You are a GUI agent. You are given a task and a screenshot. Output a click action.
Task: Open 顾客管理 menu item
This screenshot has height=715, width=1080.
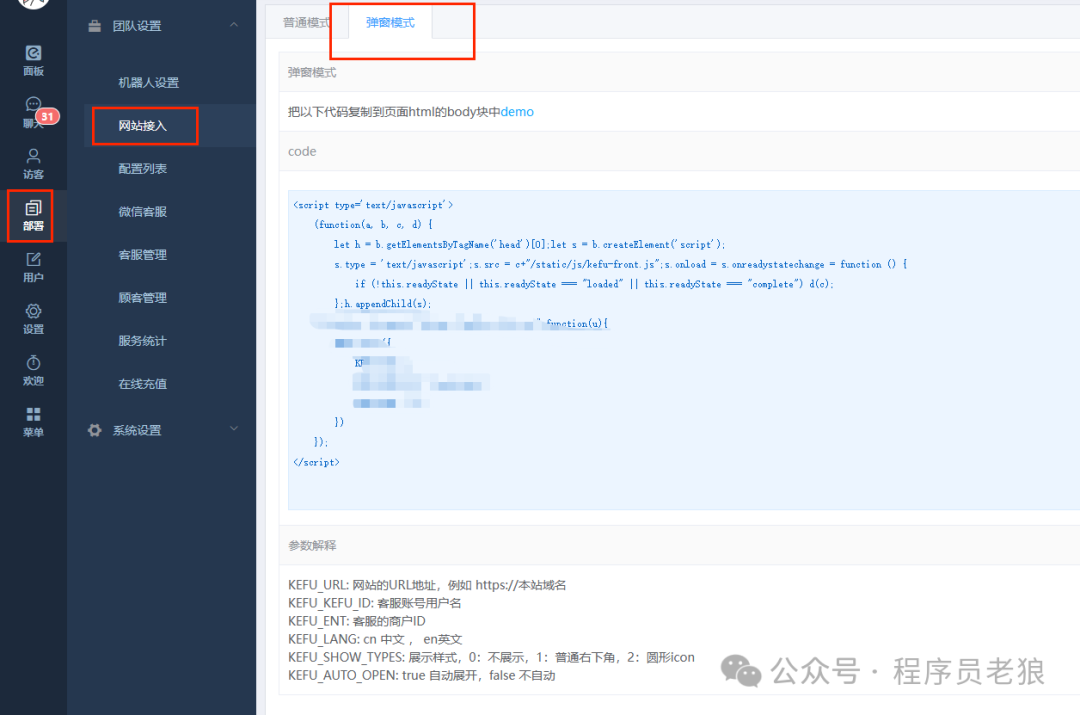click(x=143, y=298)
